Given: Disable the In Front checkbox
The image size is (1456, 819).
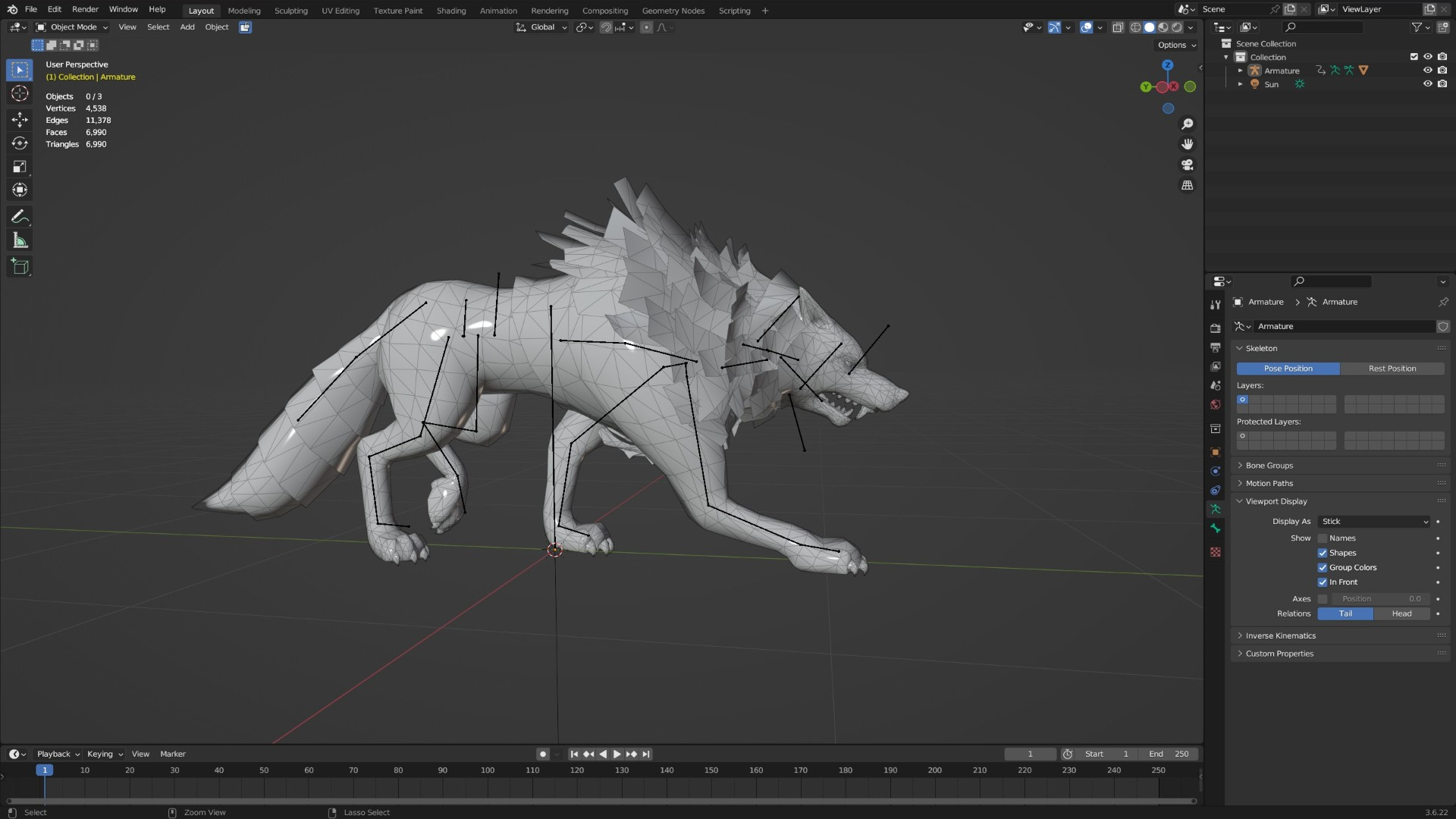Looking at the screenshot, I should click(x=1323, y=582).
